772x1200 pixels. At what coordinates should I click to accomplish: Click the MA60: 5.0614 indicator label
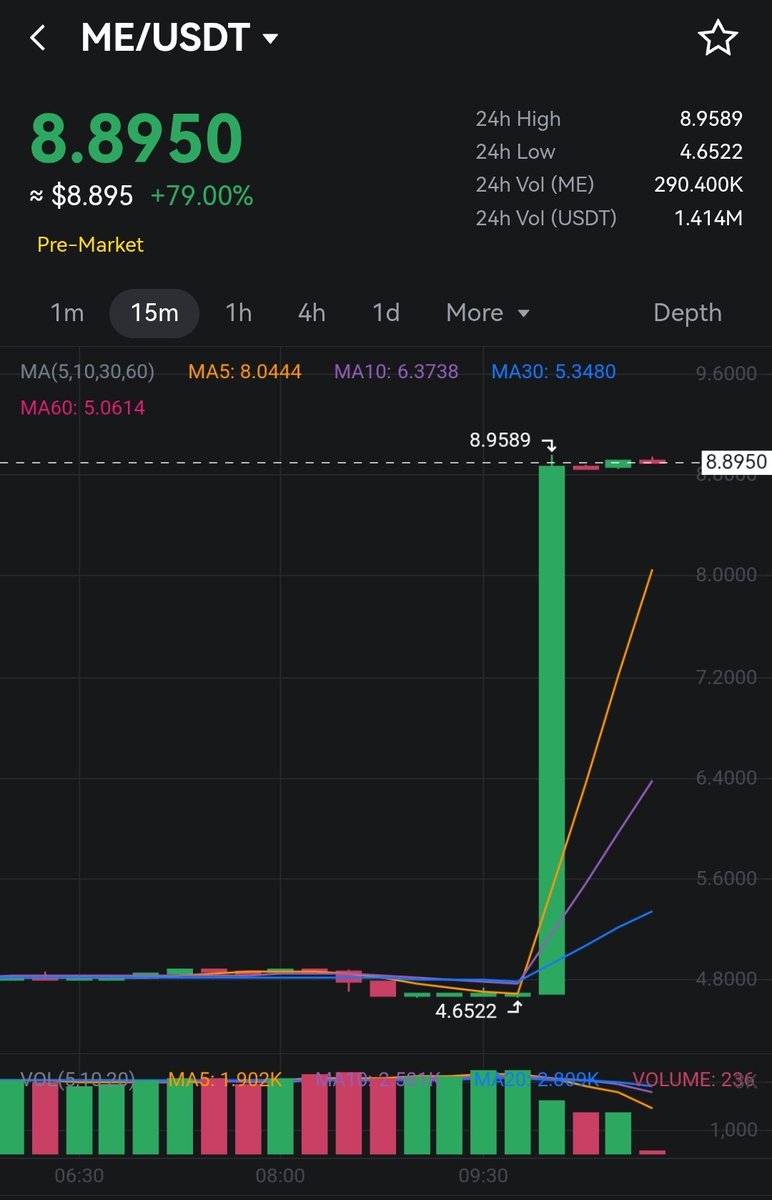pyautogui.click(x=83, y=407)
